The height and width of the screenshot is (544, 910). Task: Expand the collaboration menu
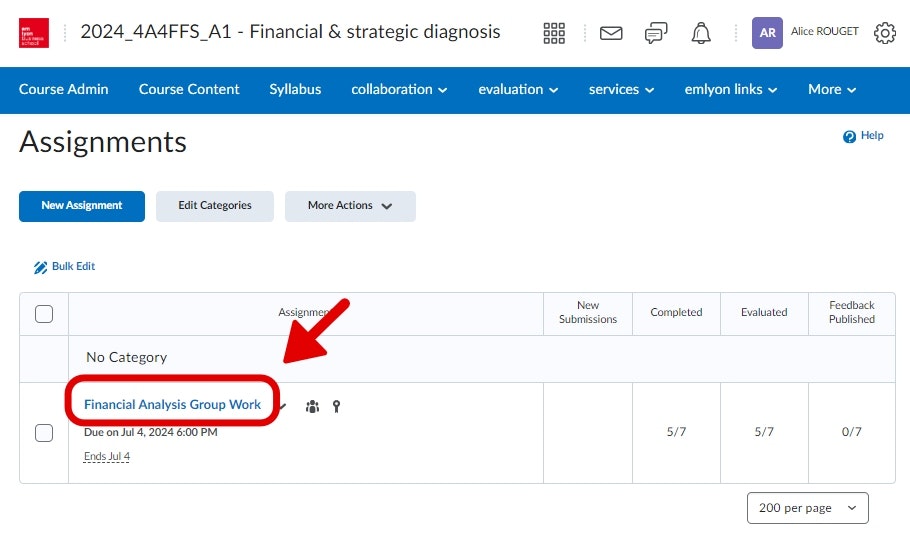[x=399, y=89]
